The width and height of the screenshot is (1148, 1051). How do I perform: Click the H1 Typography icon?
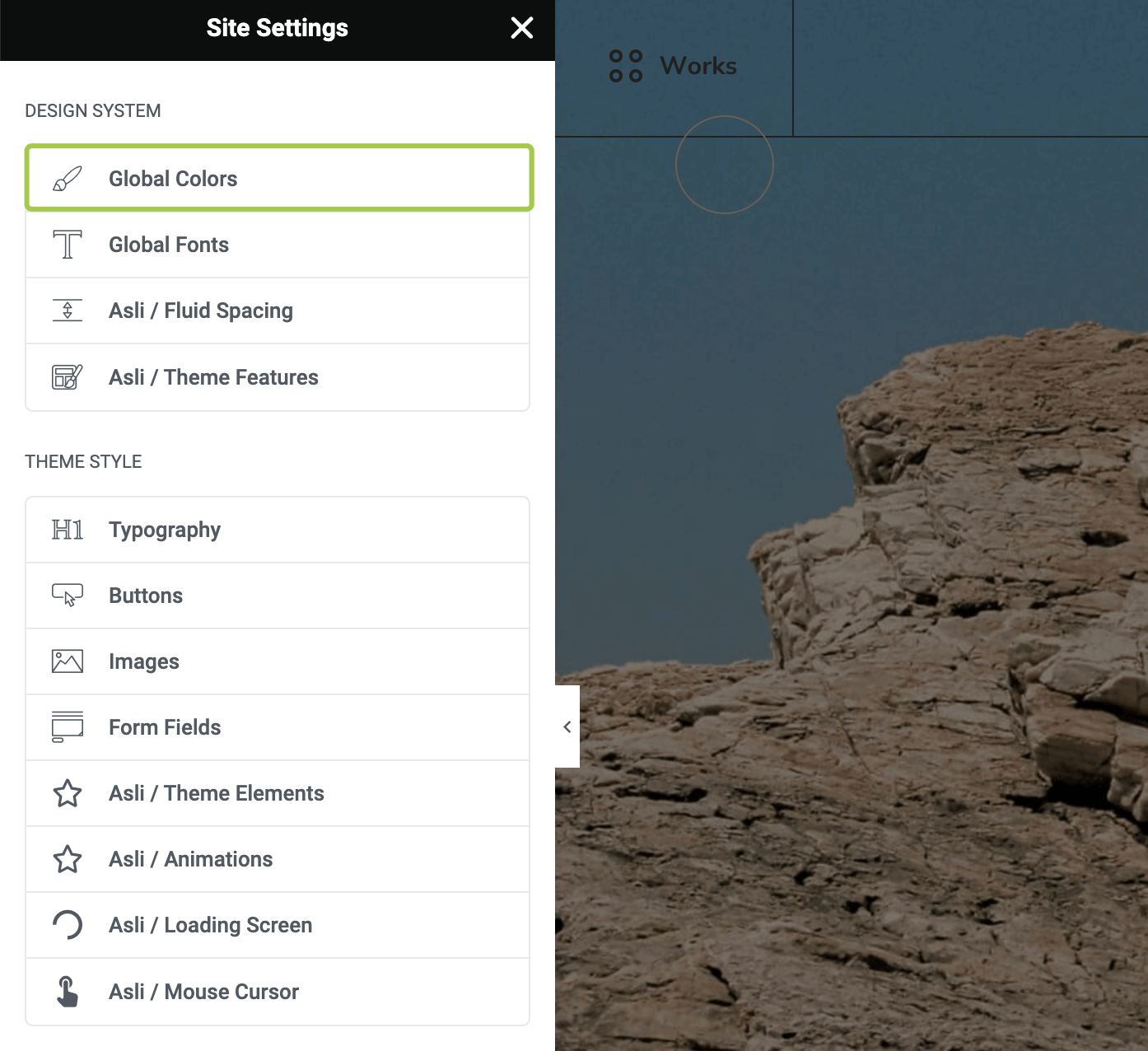68,530
